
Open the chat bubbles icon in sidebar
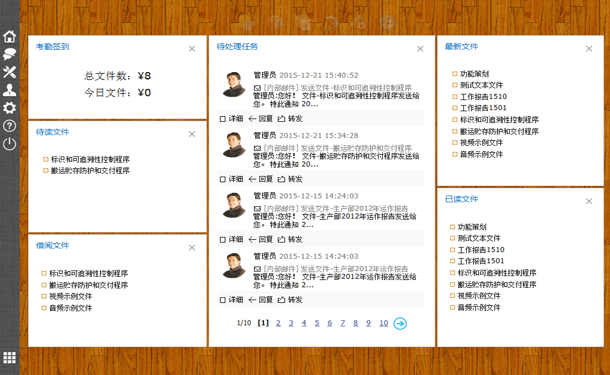click(9, 54)
